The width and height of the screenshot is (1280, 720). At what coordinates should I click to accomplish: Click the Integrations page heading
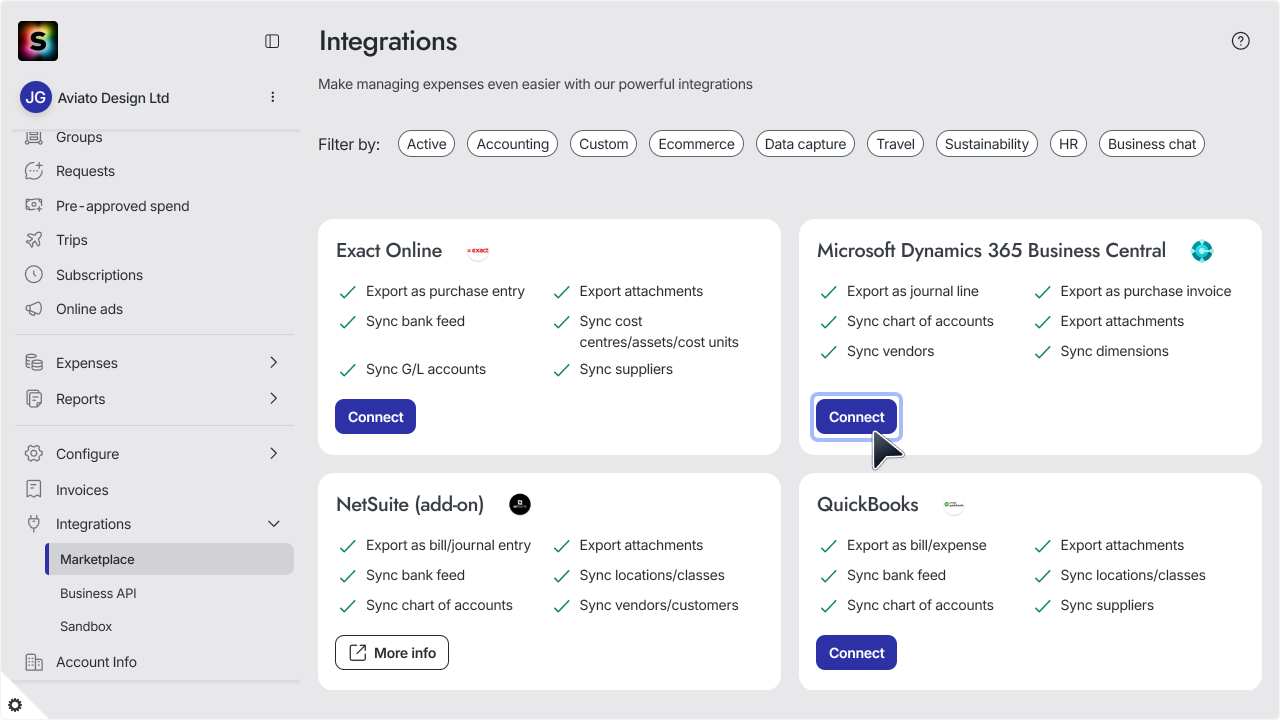(388, 41)
